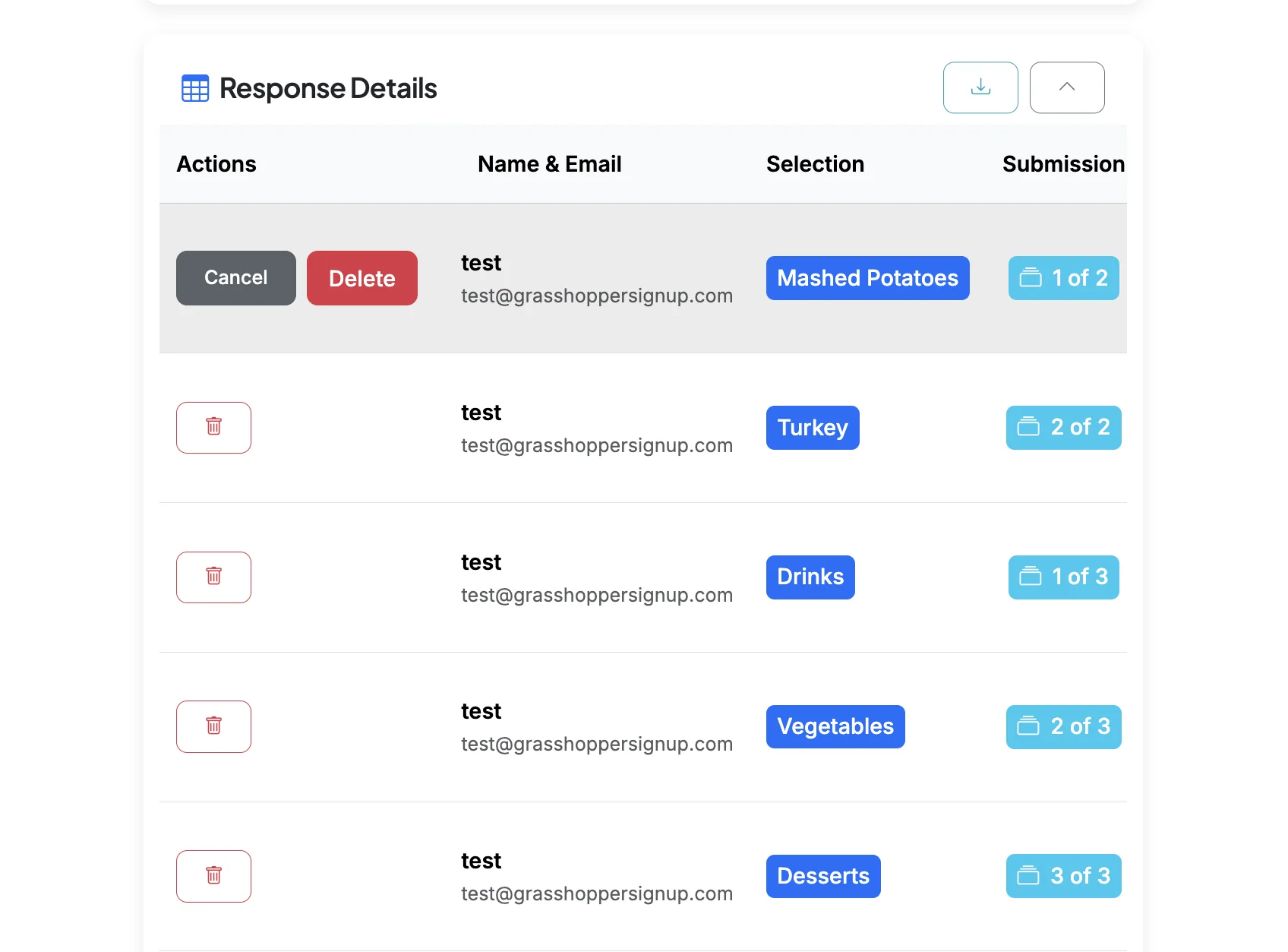Click the test@grasshoppersignup.com email in the Desserts row

(x=596, y=893)
